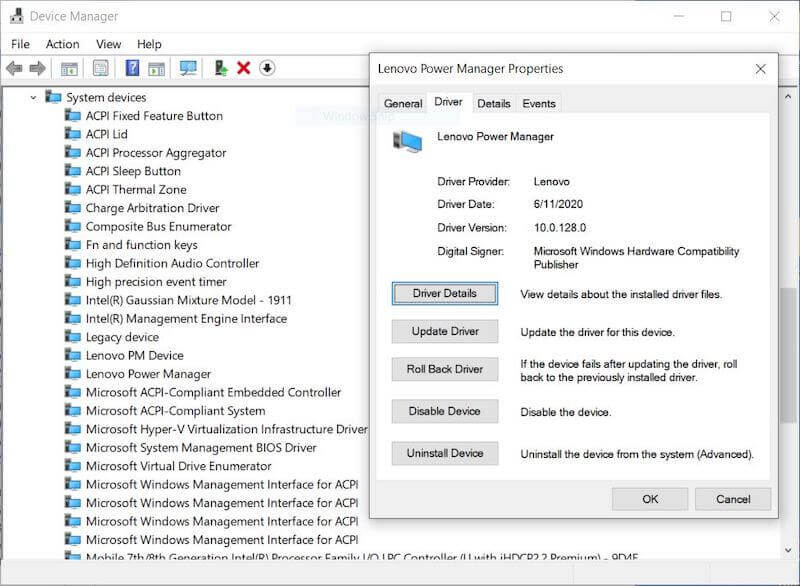This screenshot has width=800, height=586.
Task: Click the red X Uninstall device icon
Action: click(x=244, y=68)
